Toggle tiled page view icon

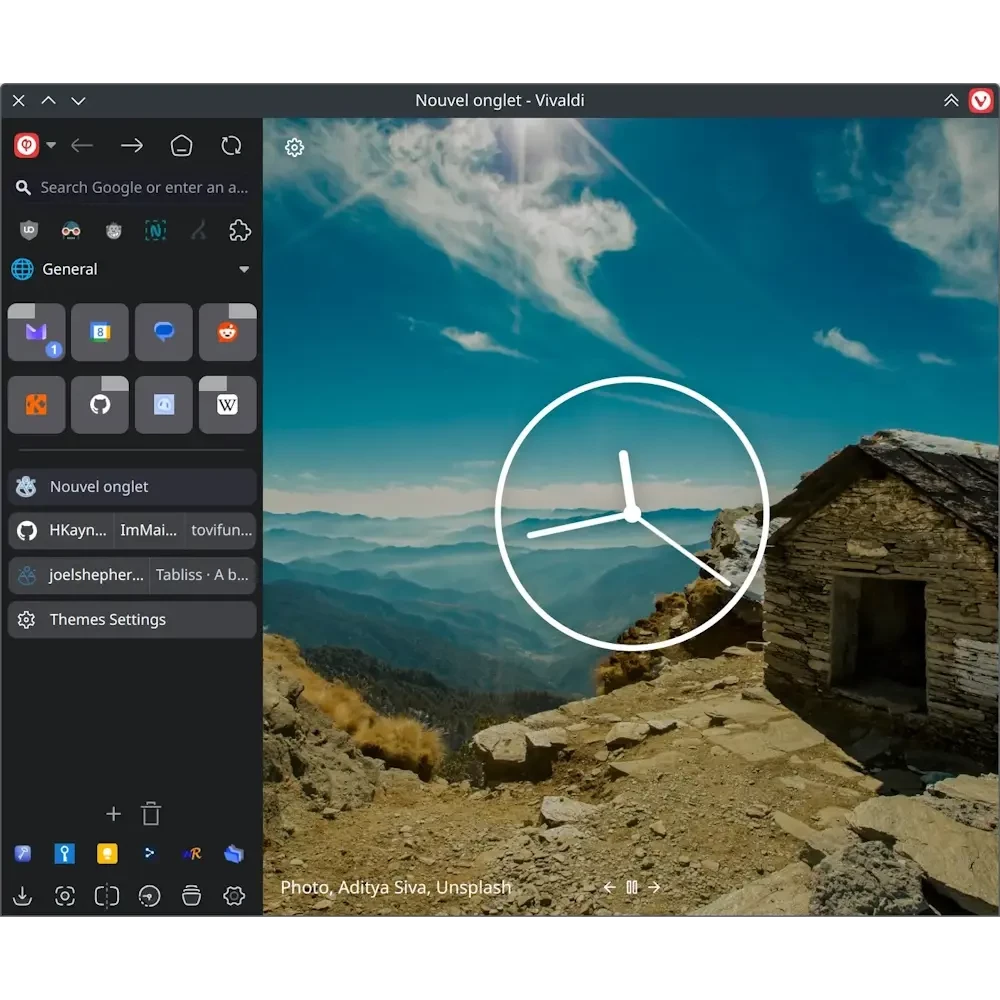point(107,897)
